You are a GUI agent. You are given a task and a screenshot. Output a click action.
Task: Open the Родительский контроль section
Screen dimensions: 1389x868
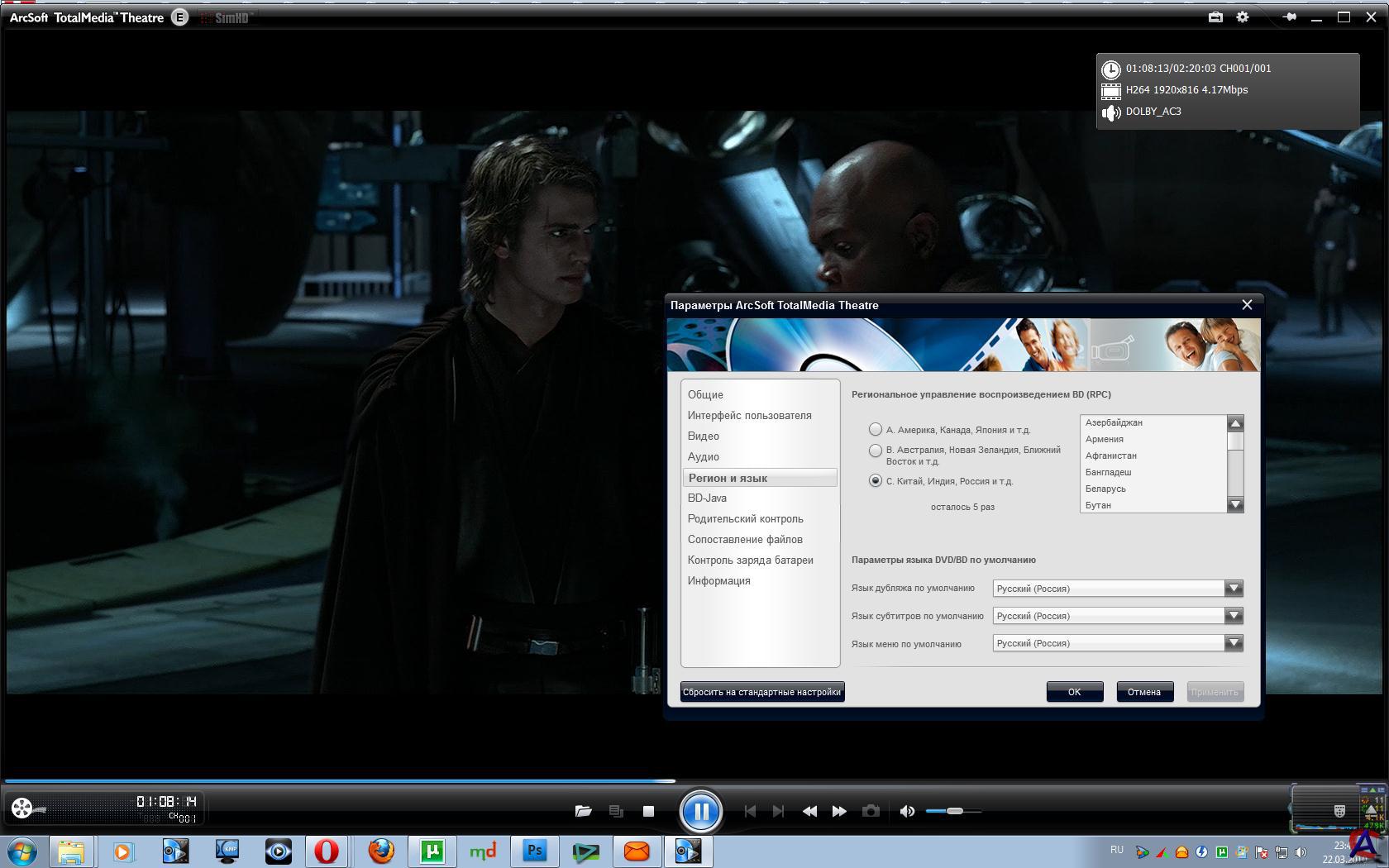pos(746,518)
